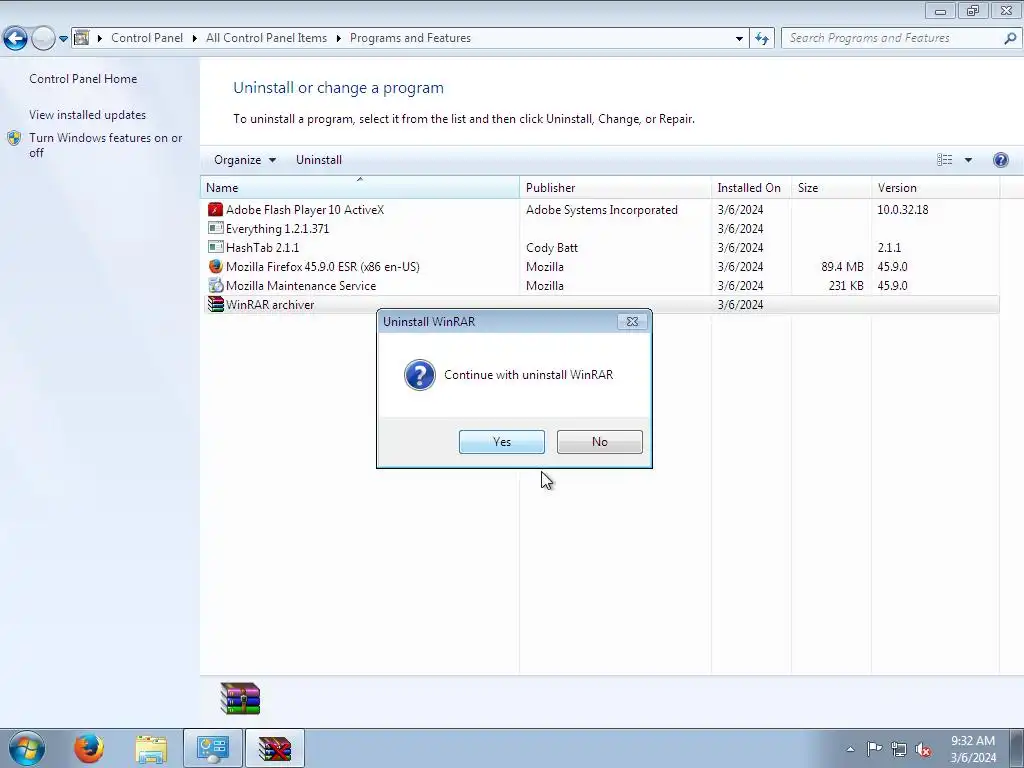Image resolution: width=1024 pixels, height=768 pixels.
Task: Sort by the Installed On column header
Action: (751, 187)
